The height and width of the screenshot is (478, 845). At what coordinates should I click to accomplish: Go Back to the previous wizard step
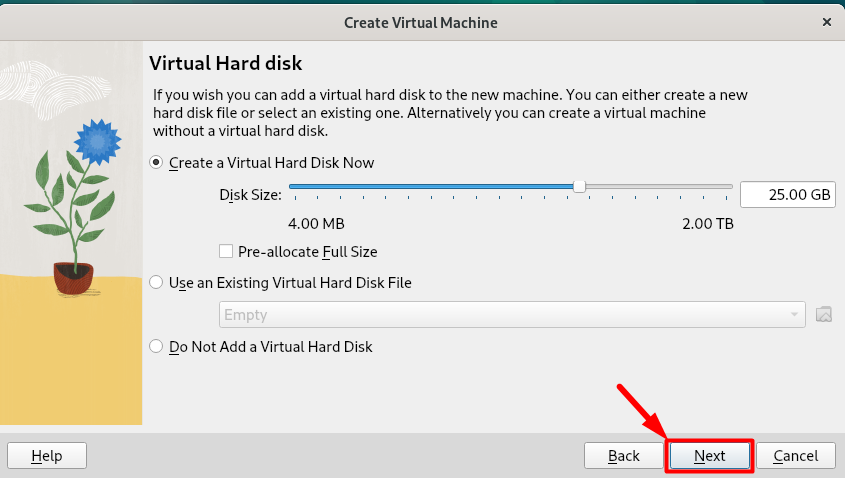pos(623,456)
